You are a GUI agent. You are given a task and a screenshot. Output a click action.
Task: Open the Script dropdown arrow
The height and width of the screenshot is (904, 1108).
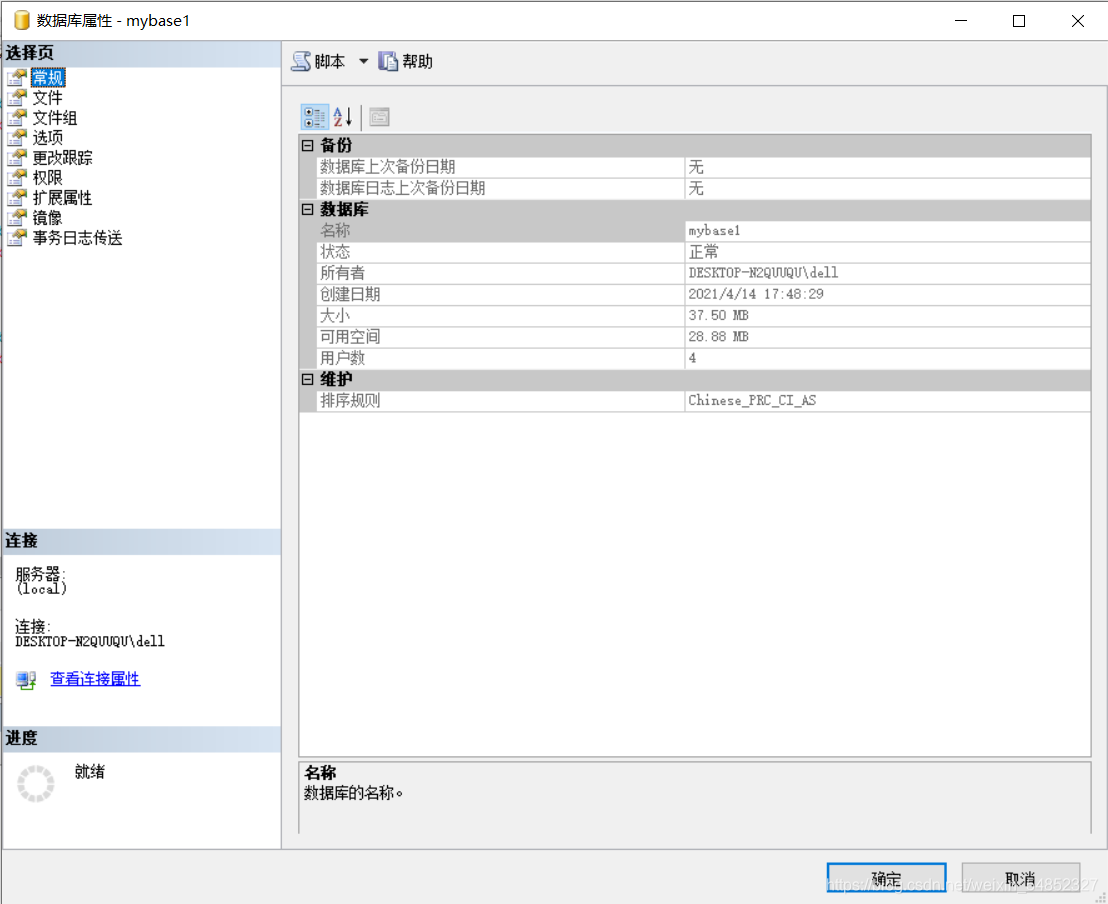pos(363,61)
